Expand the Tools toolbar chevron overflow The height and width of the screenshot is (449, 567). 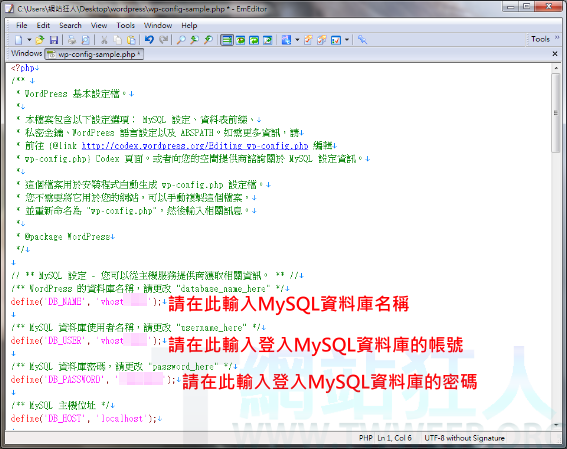[x=557, y=38]
